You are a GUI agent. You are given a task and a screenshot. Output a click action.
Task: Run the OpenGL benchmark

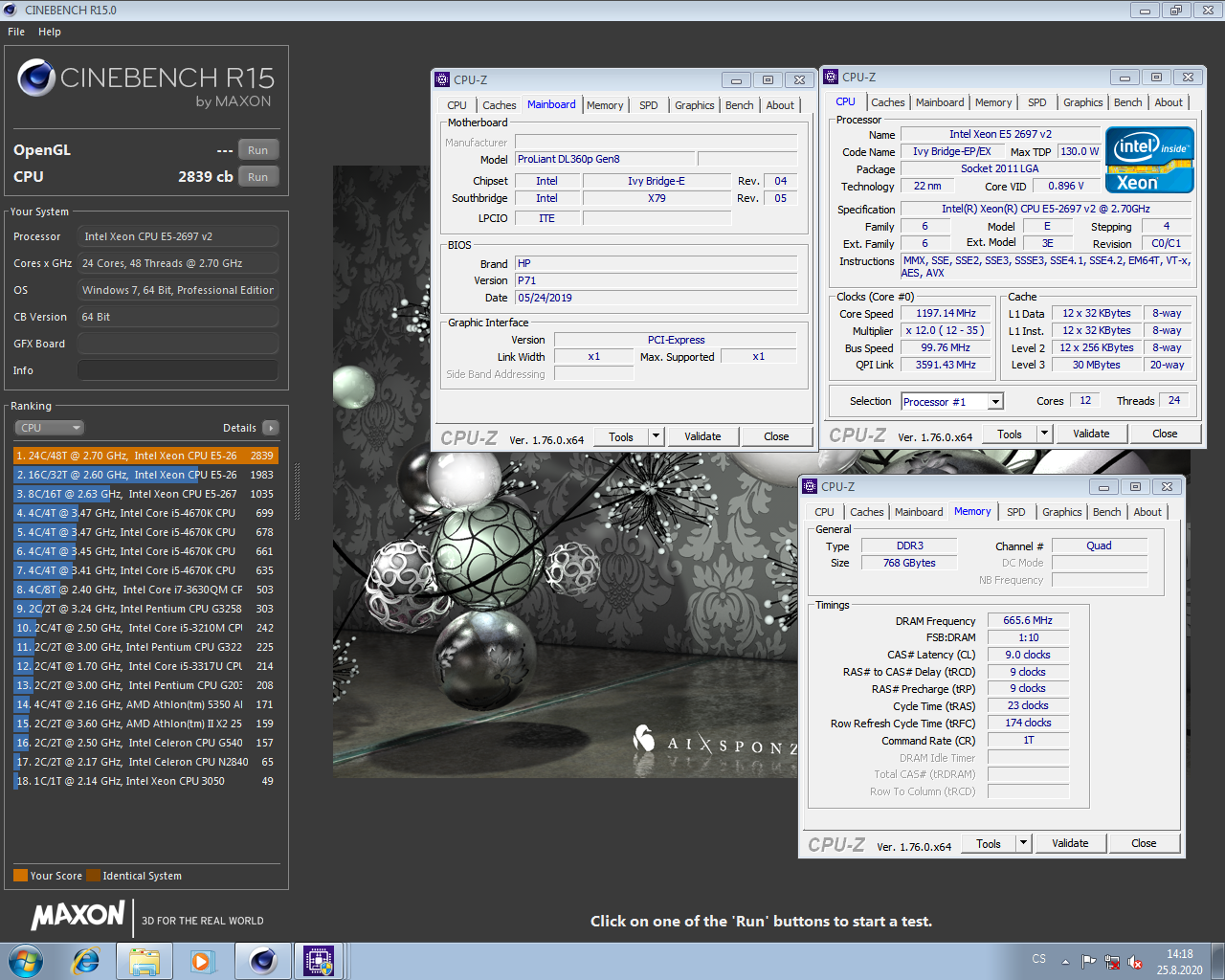pos(258,150)
